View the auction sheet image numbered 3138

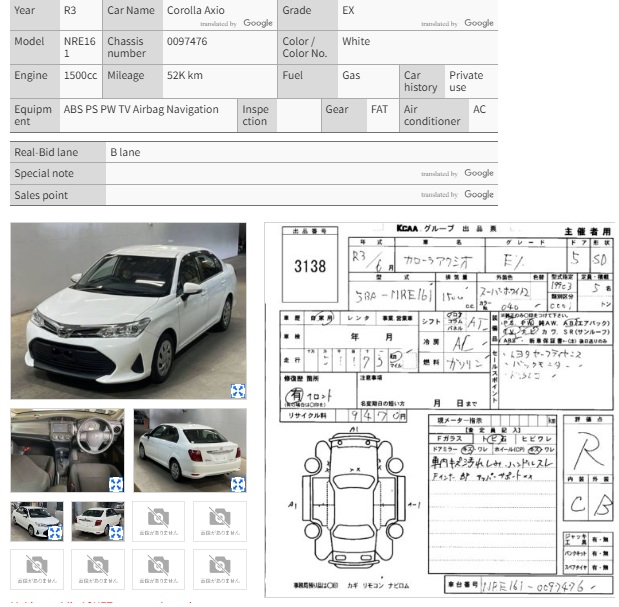point(439,409)
